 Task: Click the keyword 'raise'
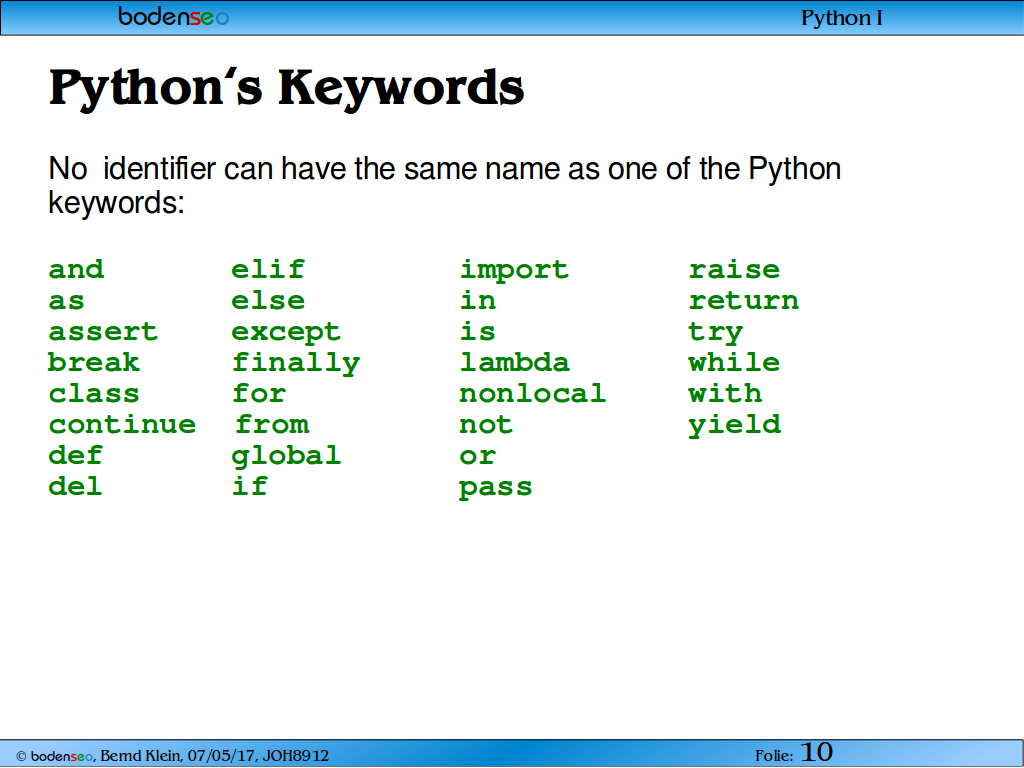[x=735, y=269]
